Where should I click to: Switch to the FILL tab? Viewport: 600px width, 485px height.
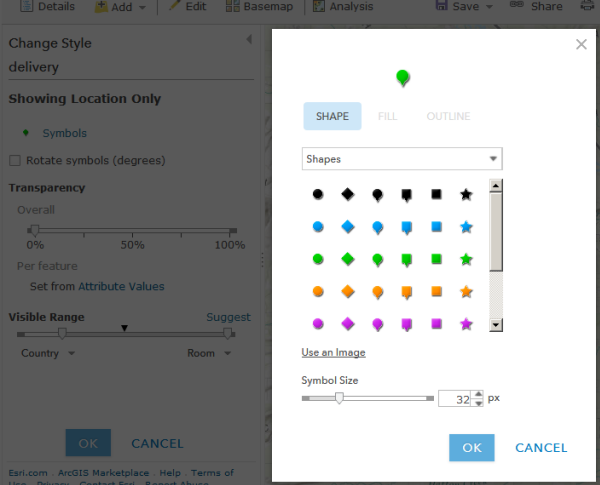tap(387, 116)
